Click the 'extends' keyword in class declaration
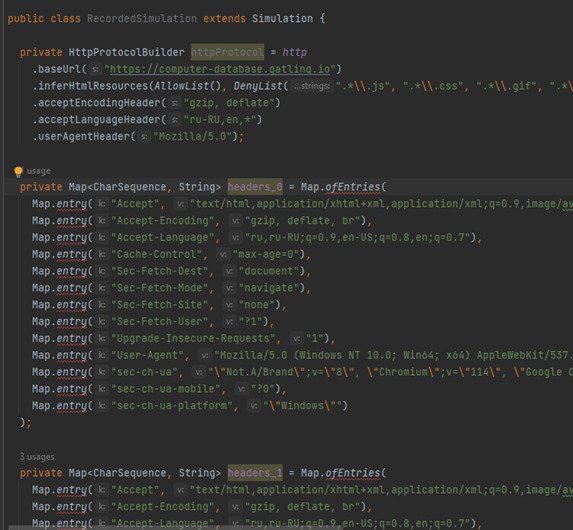The width and height of the screenshot is (573, 530). [224, 19]
